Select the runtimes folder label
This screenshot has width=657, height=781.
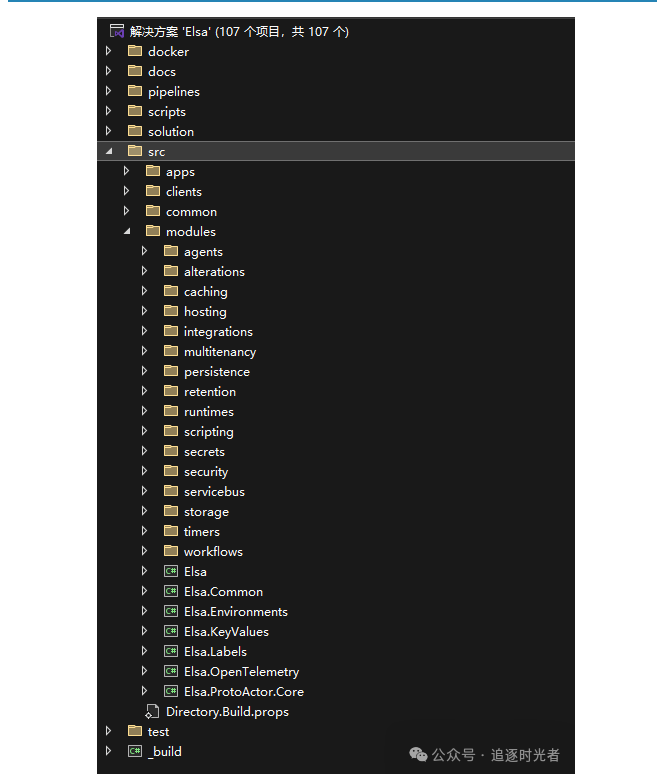pyautogui.click(x=209, y=411)
